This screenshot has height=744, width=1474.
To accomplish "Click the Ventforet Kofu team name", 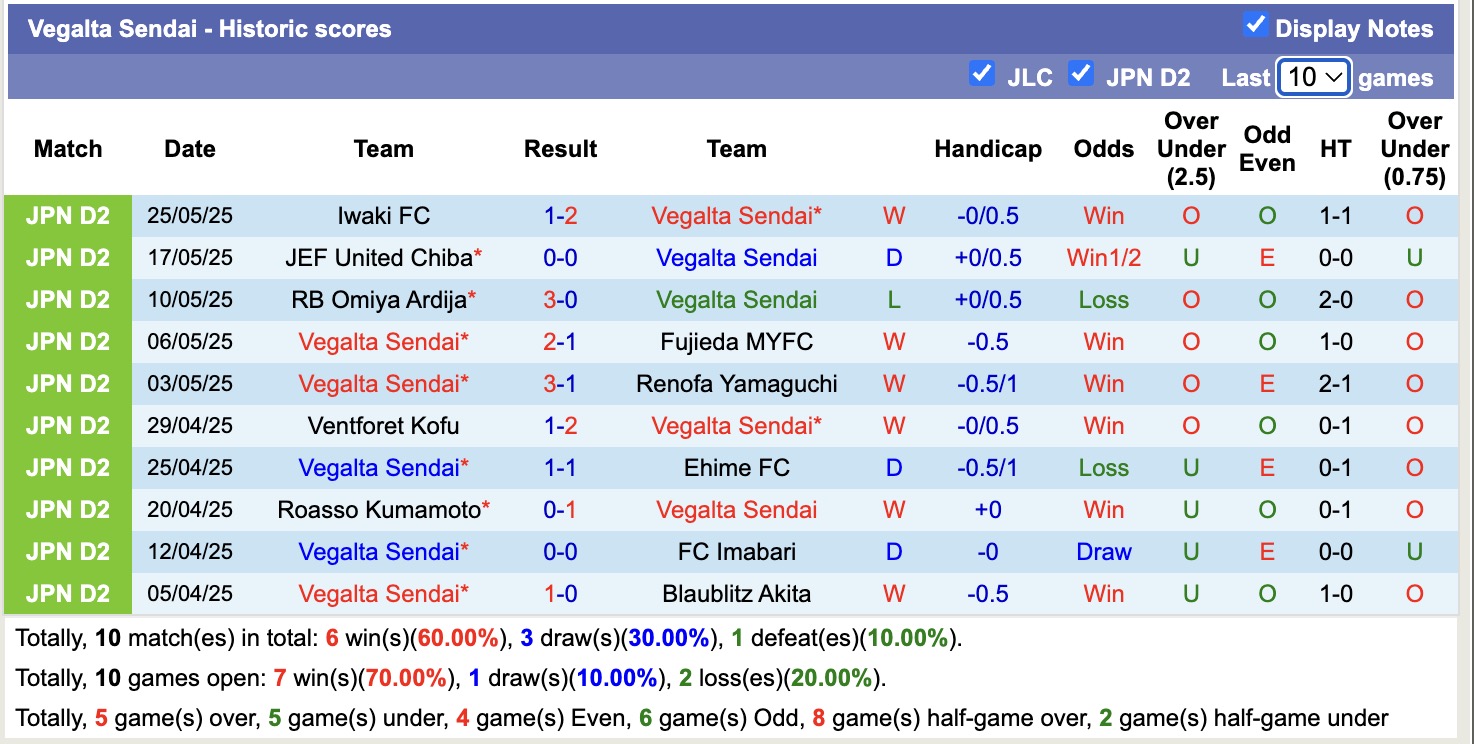I will click(x=384, y=426).
